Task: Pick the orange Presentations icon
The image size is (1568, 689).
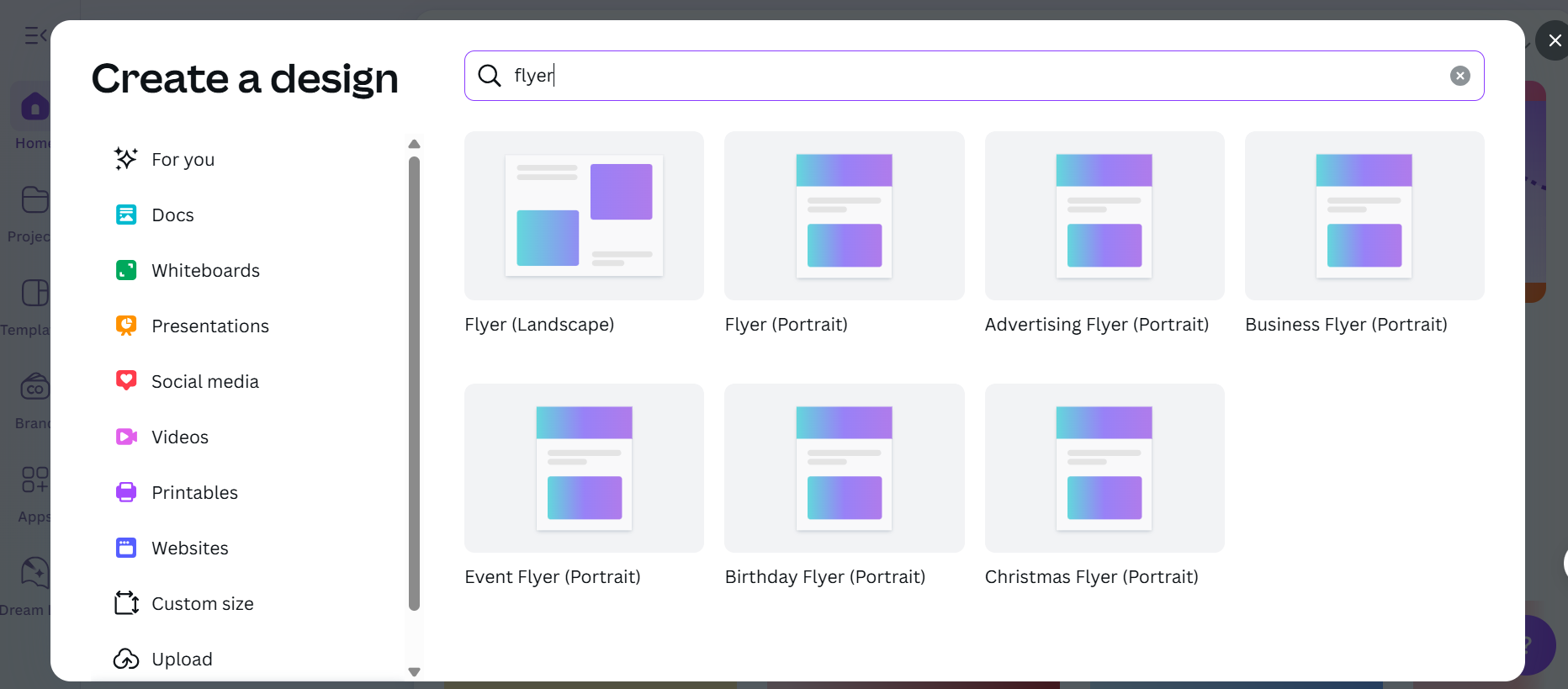Action: 126,326
